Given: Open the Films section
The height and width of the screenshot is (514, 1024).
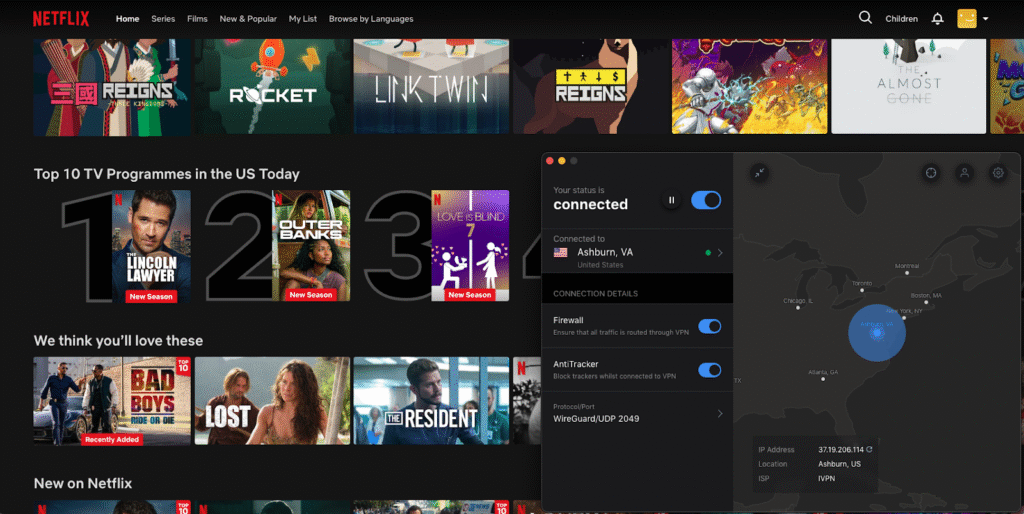Looking at the screenshot, I should pos(197,19).
